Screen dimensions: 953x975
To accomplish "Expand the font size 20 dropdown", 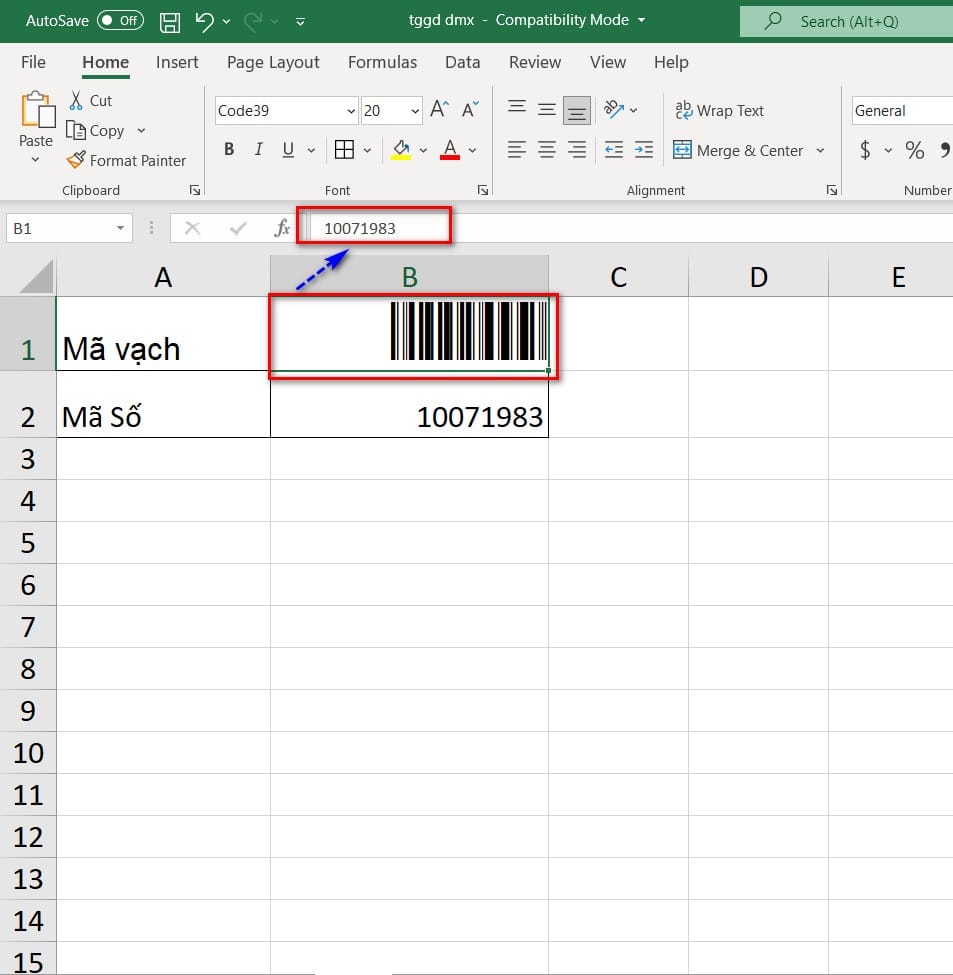I will click(x=415, y=111).
